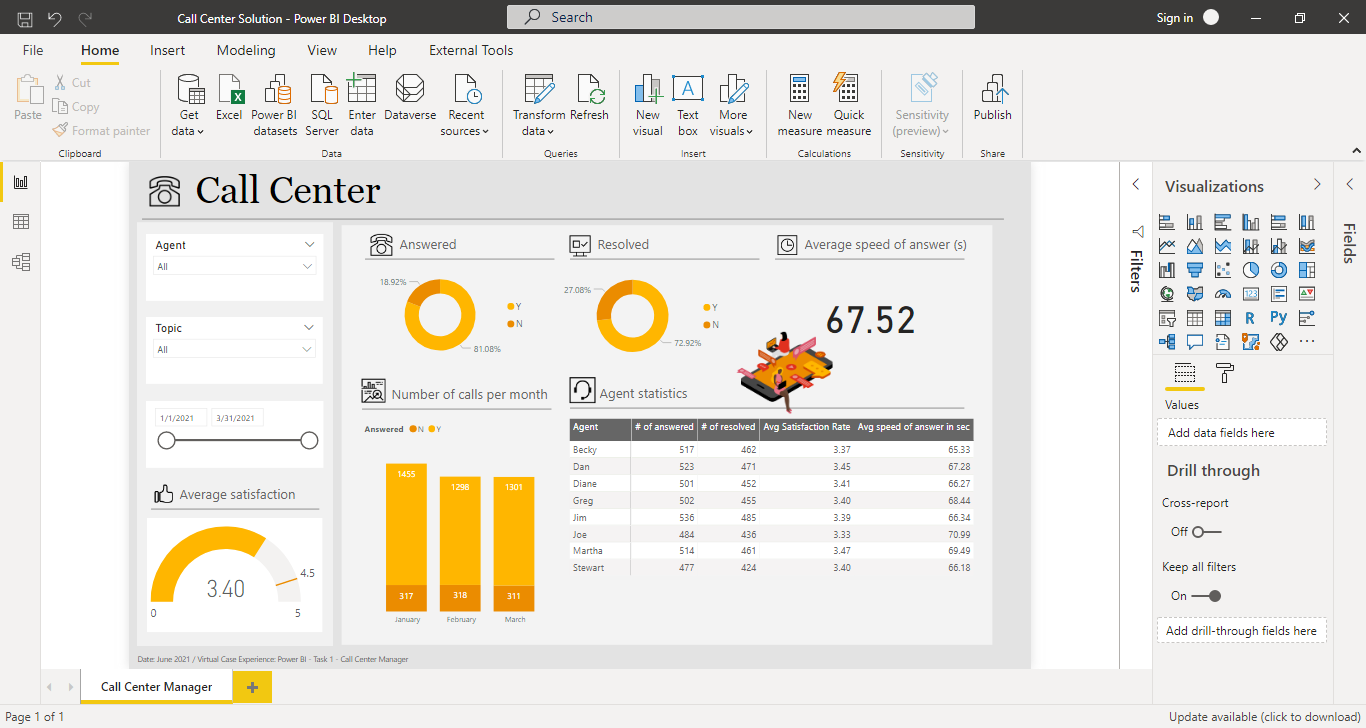Select the Card (123) visual
This screenshot has height=728, width=1366.
point(1251,294)
